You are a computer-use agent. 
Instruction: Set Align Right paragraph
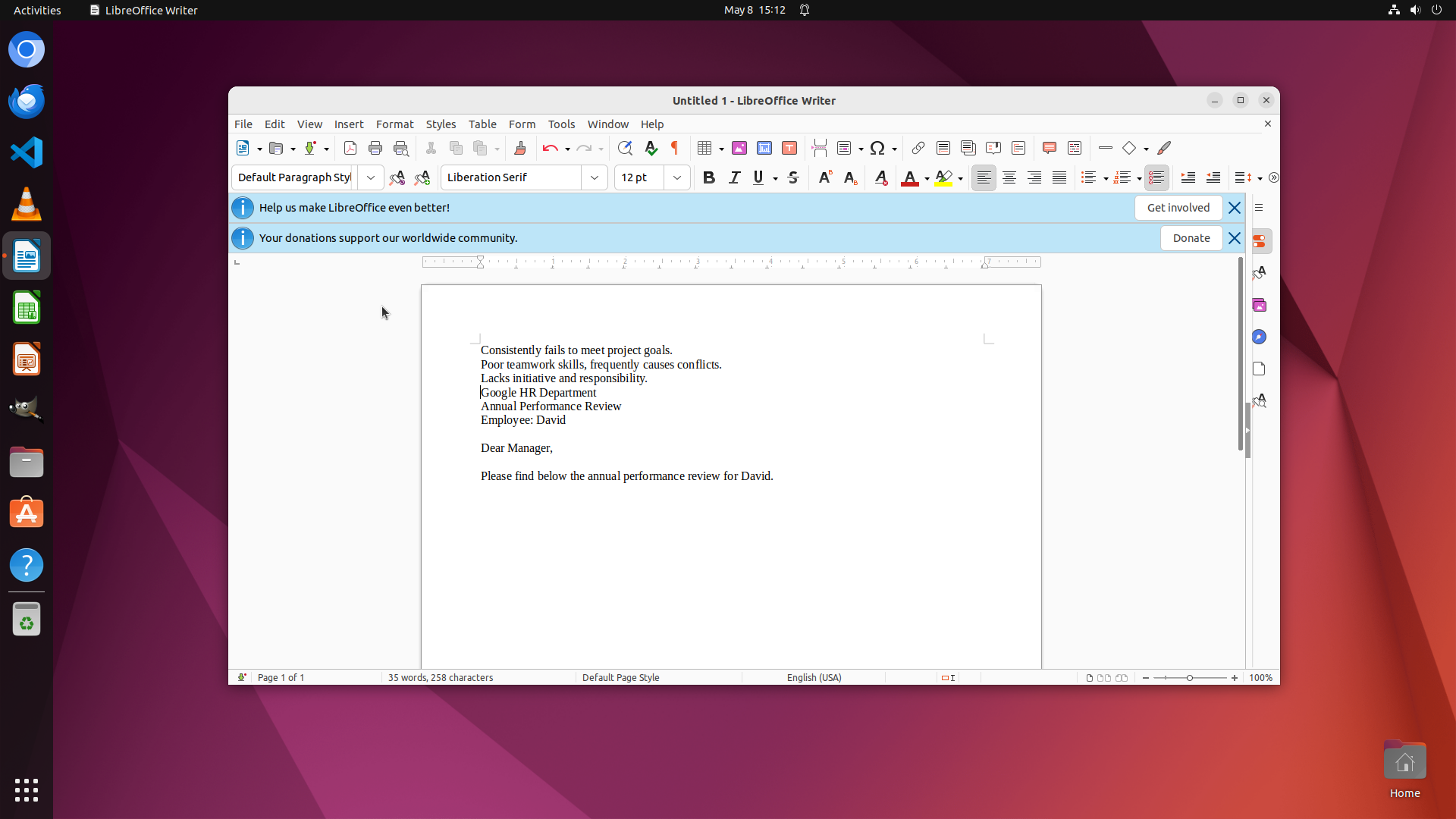click(1034, 177)
